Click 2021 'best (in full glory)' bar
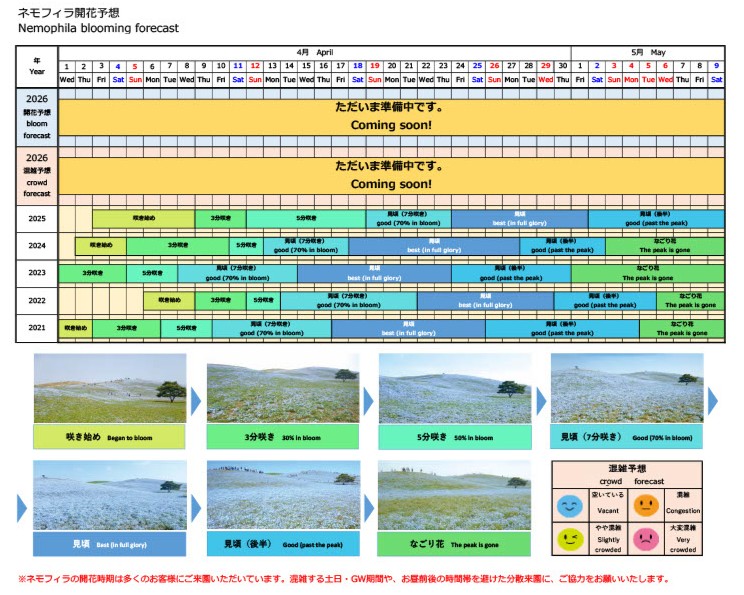744x595 pixels. (409, 328)
